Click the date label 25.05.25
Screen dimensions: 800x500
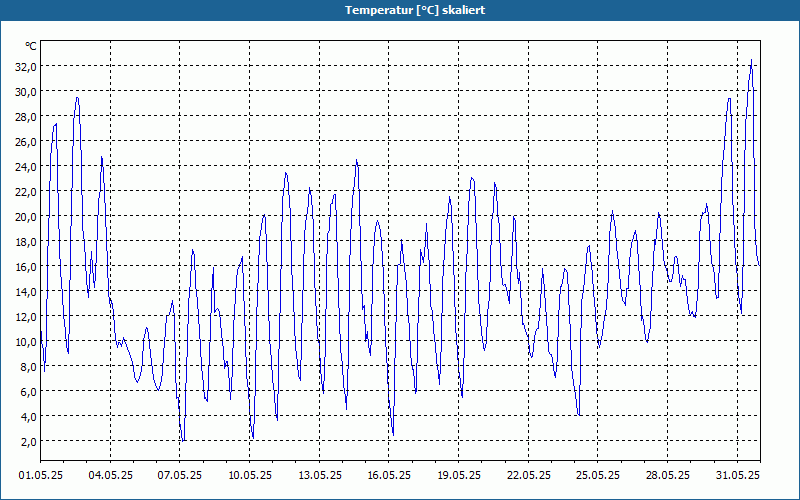click(598, 475)
